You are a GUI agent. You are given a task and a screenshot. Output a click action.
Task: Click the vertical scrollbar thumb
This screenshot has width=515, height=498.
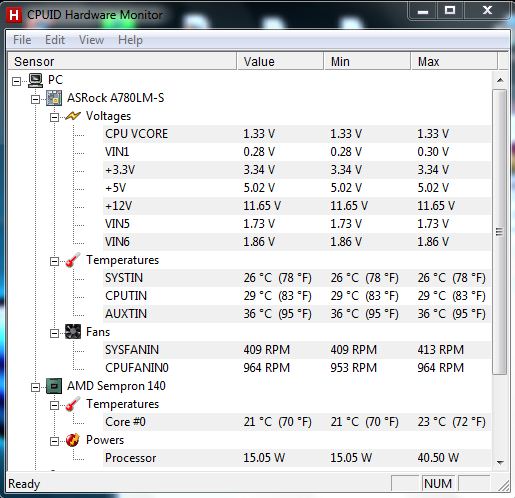[x=500, y=232]
